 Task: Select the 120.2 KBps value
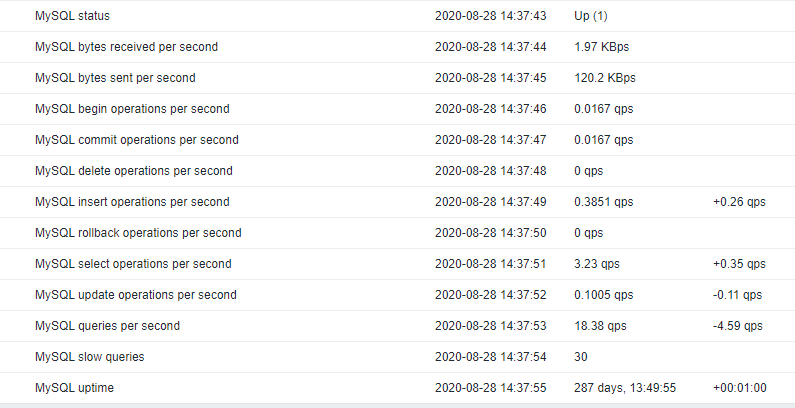(605, 78)
